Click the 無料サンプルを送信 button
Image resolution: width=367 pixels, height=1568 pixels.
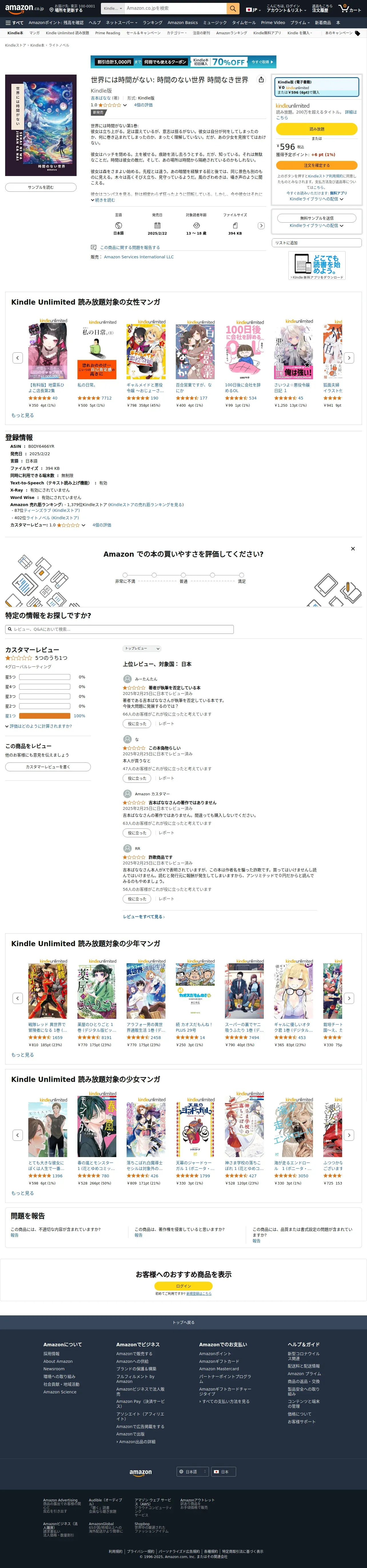(316, 218)
